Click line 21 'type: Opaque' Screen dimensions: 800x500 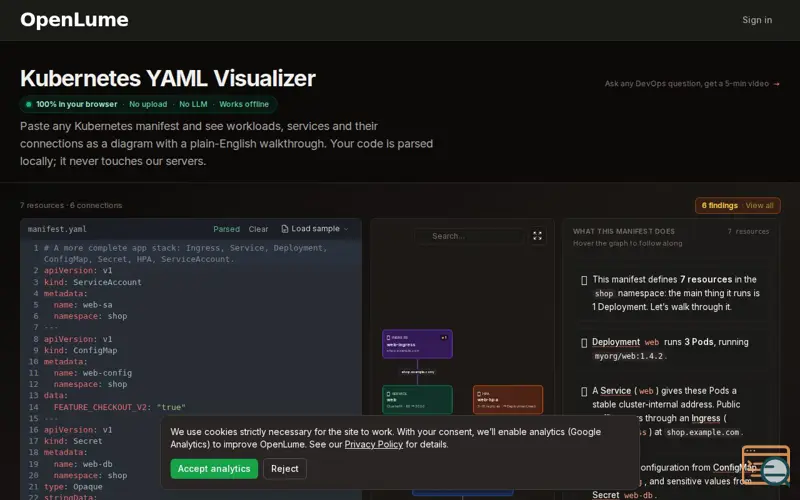pyautogui.click(x=73, y=487)
